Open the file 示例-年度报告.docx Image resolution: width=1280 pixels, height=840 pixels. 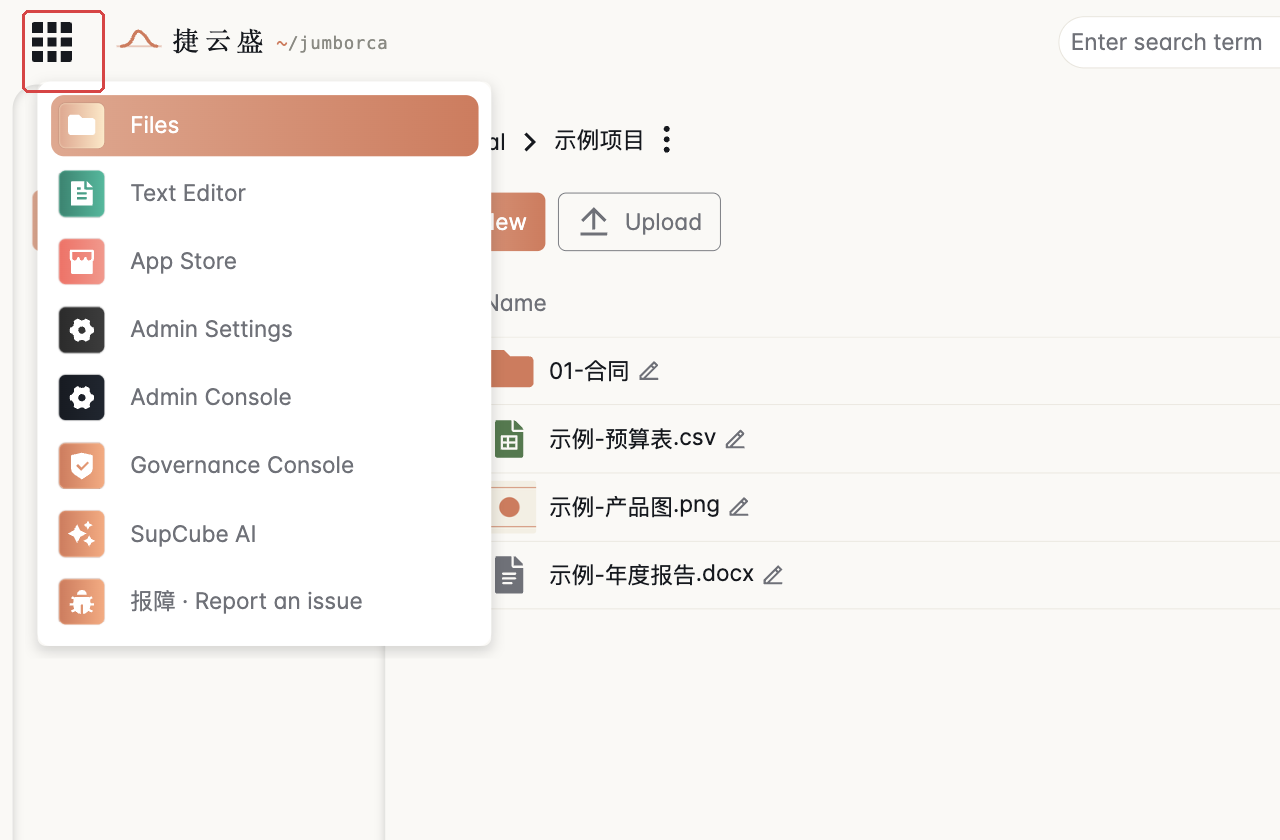click(x=651, y=574)
